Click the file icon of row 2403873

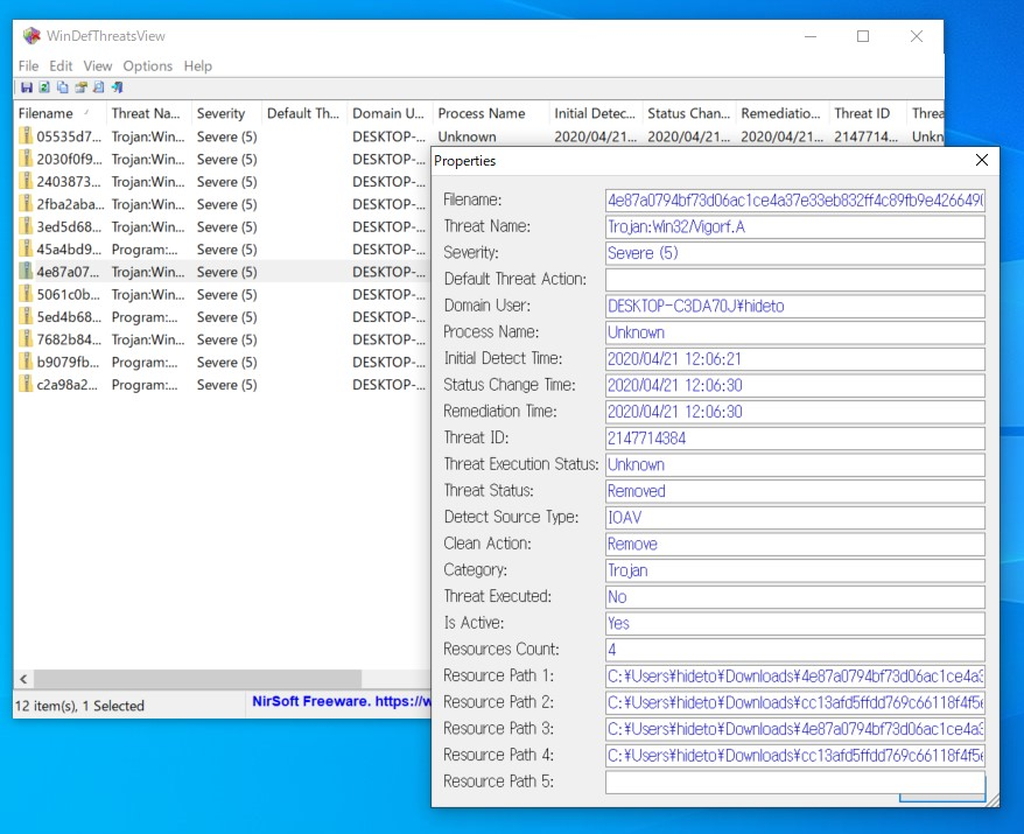25,182
